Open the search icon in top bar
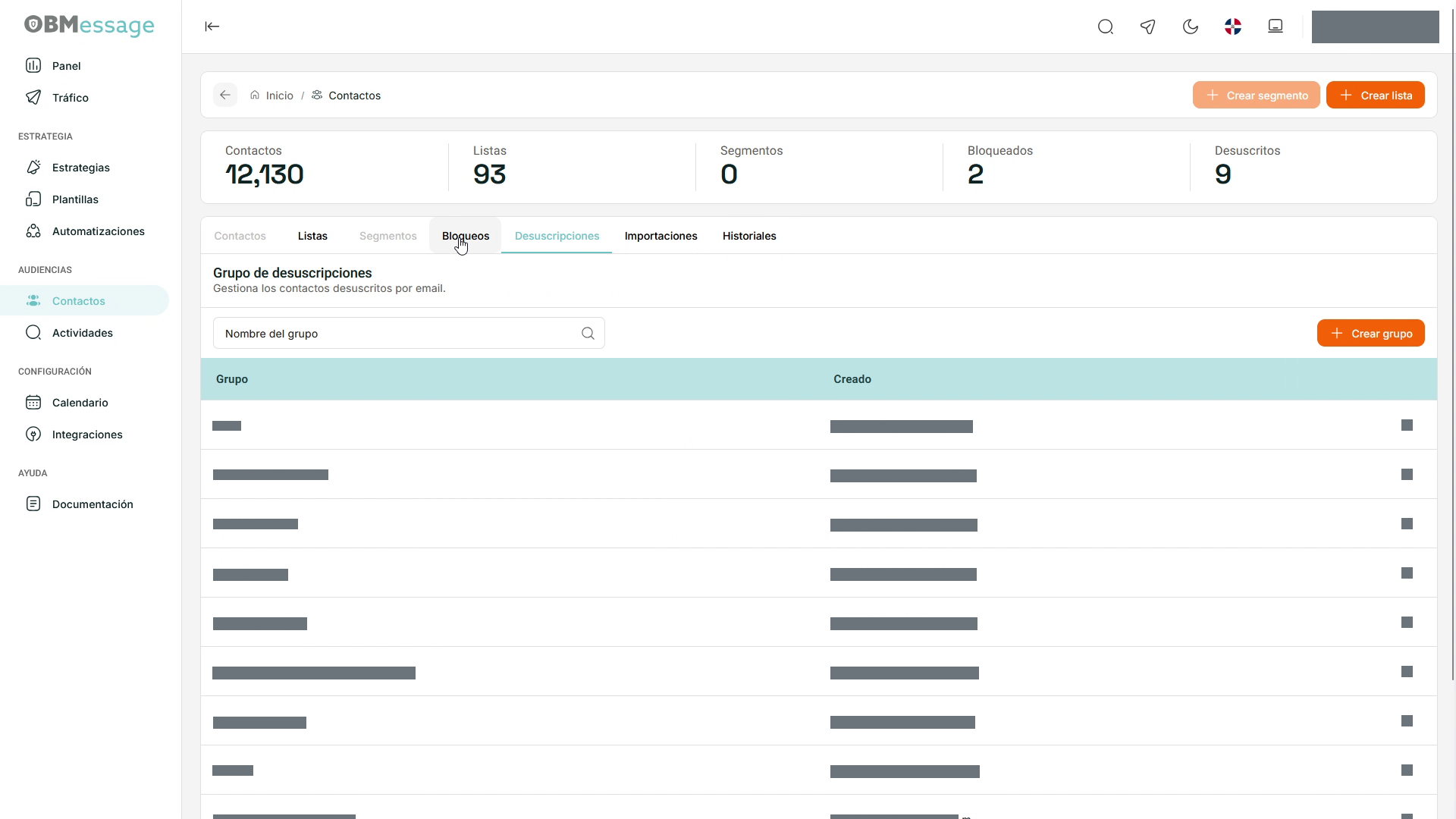This screenshot has height=819, width=1456. pyautogui.click(x=1106, y=27)
